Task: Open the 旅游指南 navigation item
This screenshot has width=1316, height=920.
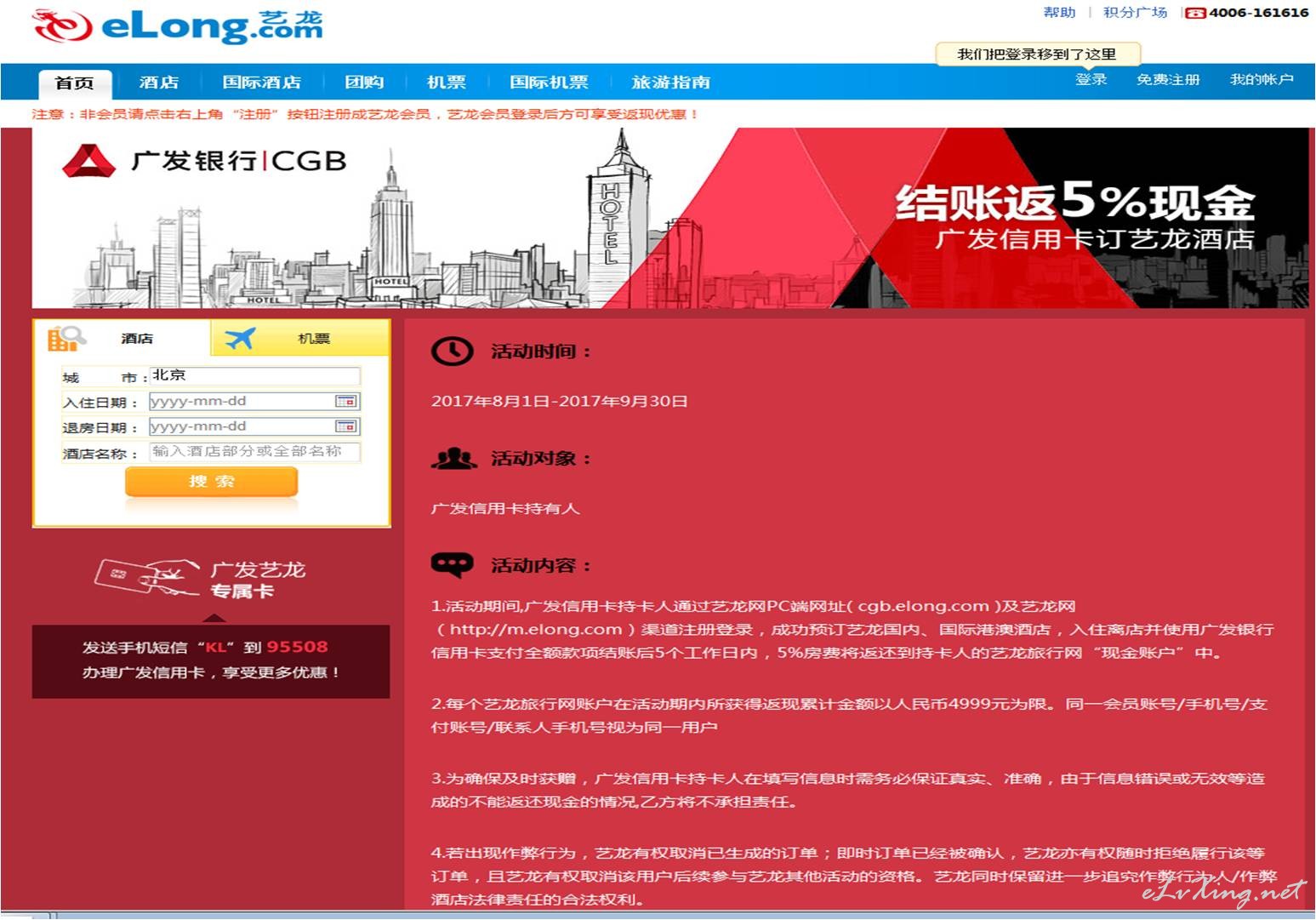Action: coord(670,83)
